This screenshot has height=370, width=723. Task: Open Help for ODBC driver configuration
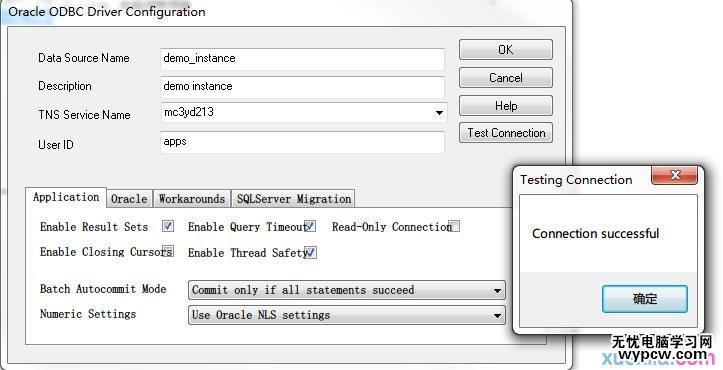(x=506, y=106)
